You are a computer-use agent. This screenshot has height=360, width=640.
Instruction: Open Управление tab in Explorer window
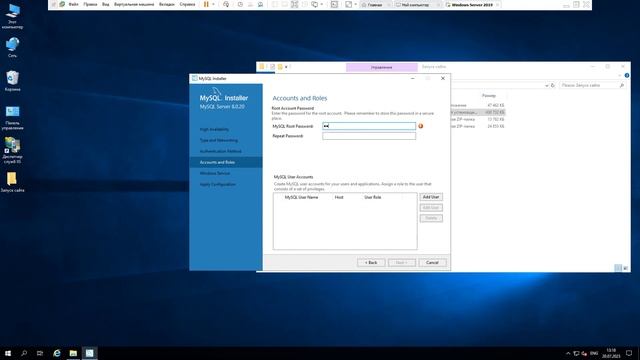coord(382,67)
